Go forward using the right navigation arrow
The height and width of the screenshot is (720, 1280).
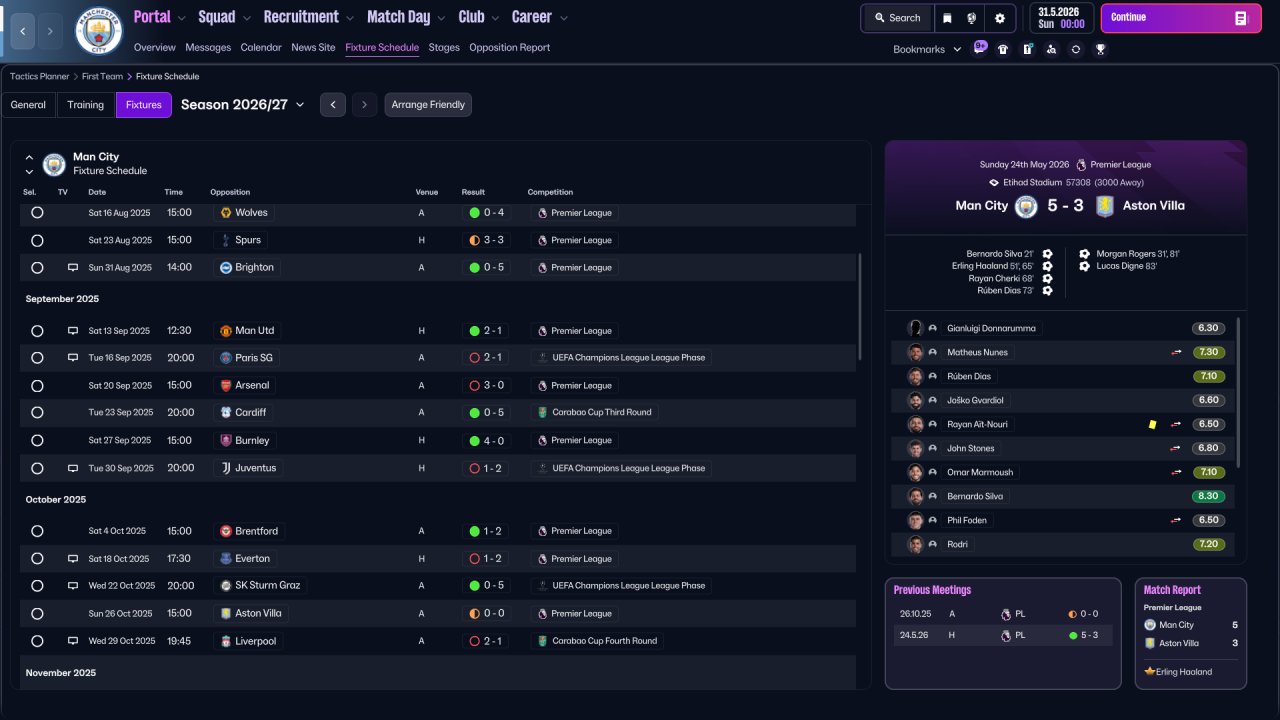(50, 31)
